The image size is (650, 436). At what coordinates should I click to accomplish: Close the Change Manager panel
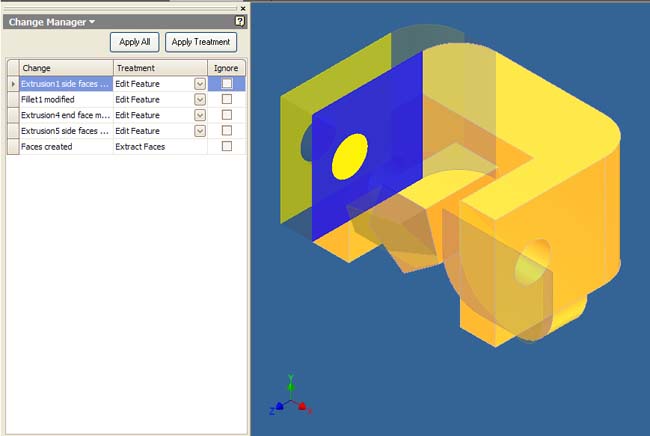[243, 8]
